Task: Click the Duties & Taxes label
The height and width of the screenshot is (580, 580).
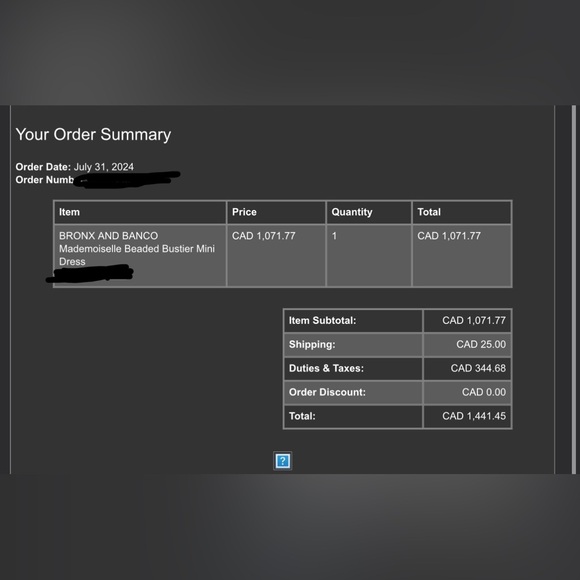Action: [x=326, y=368]
